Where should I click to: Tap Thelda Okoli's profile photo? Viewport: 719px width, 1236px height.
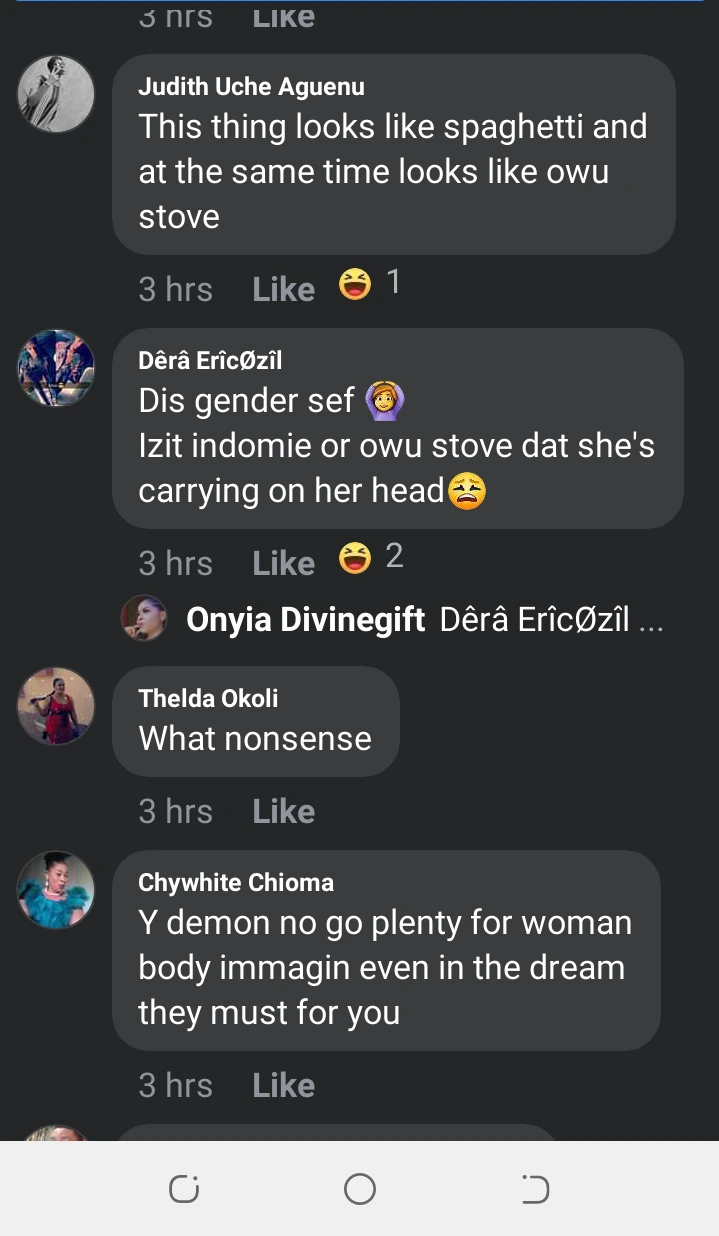[56, 706]
